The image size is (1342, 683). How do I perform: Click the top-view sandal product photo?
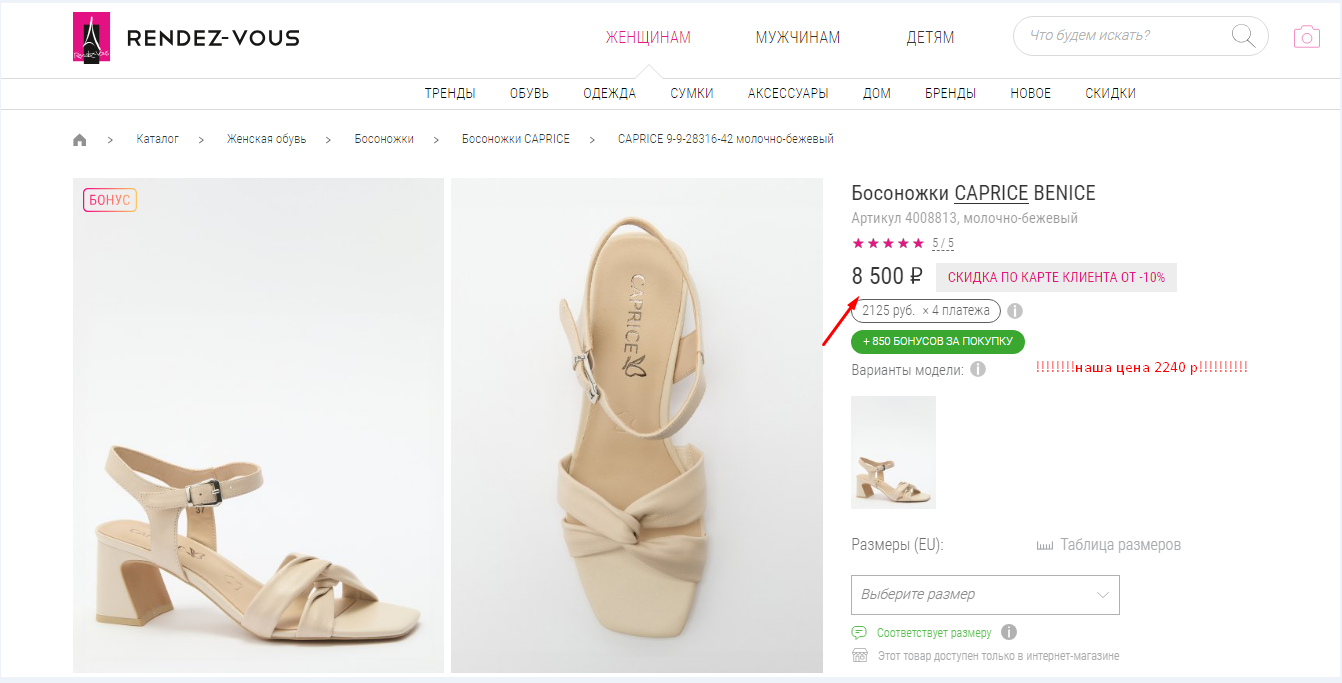[x=637, y=425]
